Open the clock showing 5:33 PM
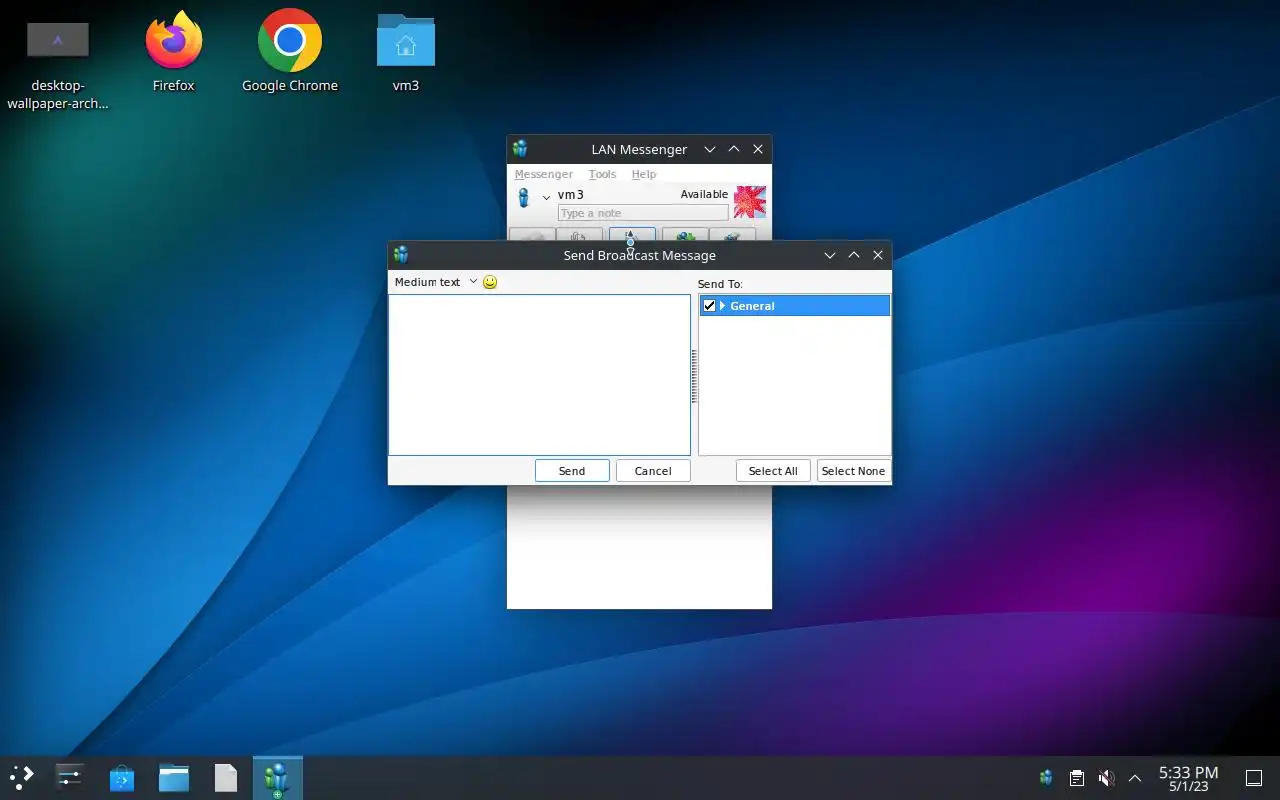 (x=1188, y=778)
